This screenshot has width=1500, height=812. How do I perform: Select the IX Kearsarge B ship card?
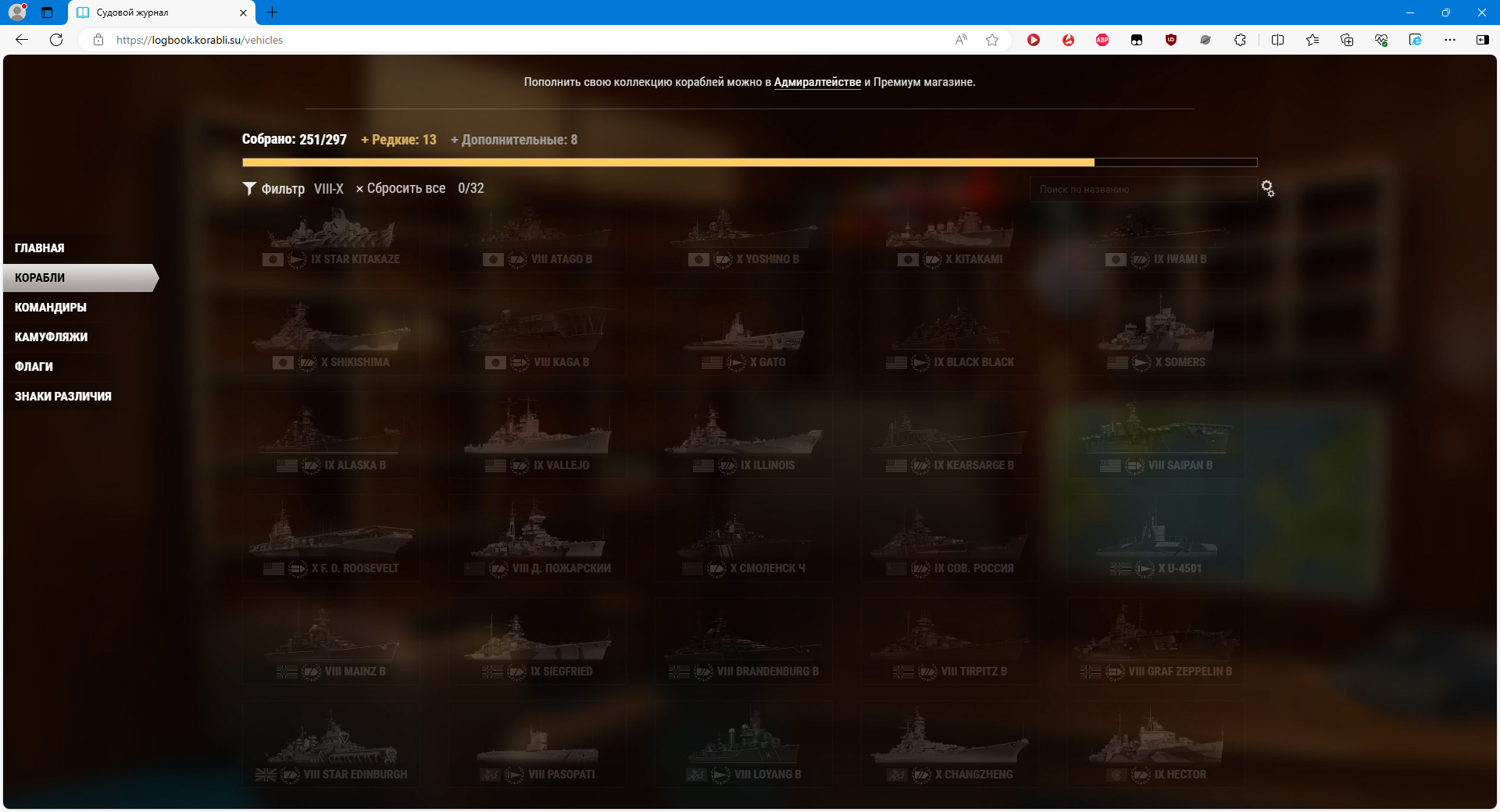click(x=950, y=435)
